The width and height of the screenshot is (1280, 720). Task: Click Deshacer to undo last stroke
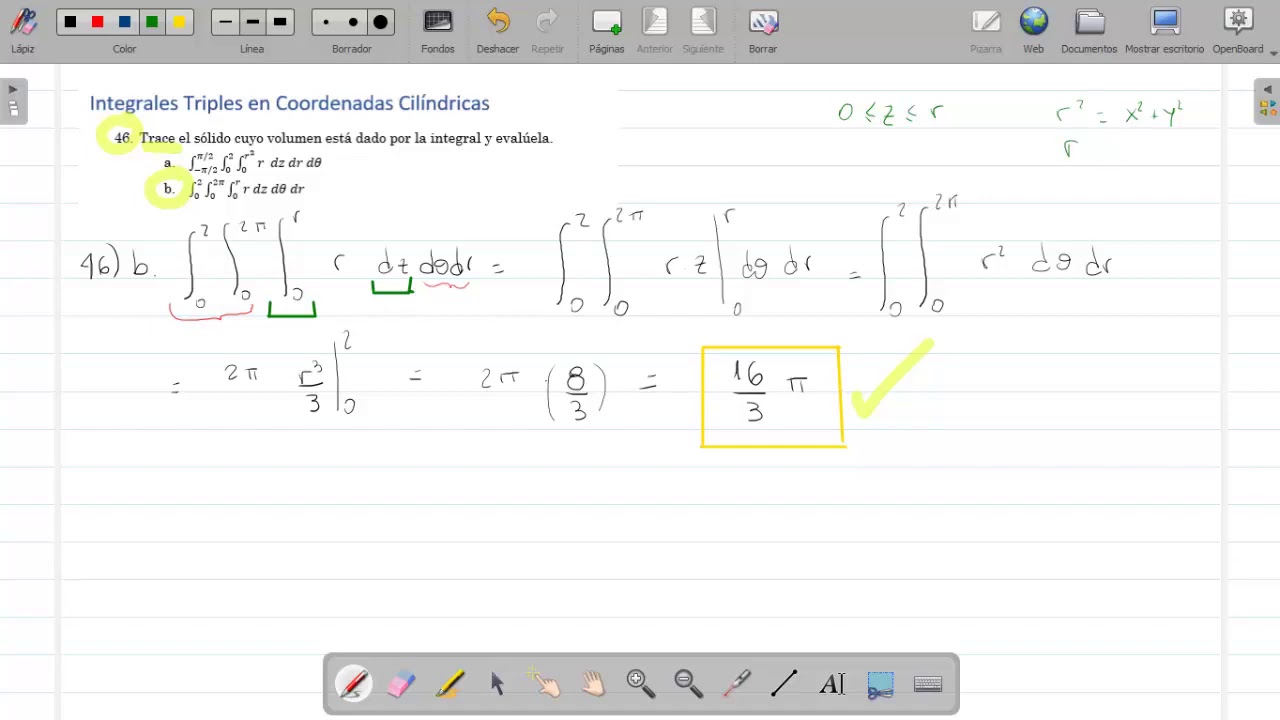click(498, 30)
